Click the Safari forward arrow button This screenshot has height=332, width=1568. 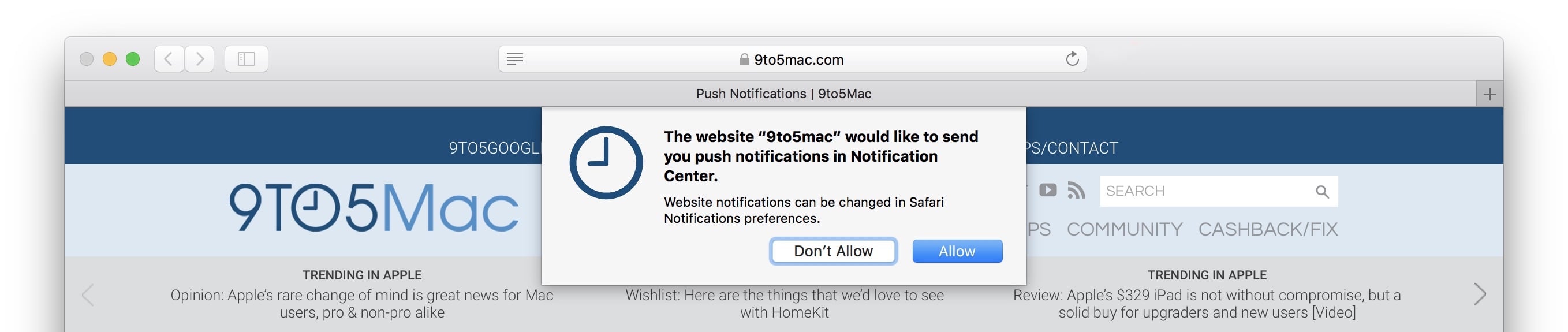click(200, 59)
